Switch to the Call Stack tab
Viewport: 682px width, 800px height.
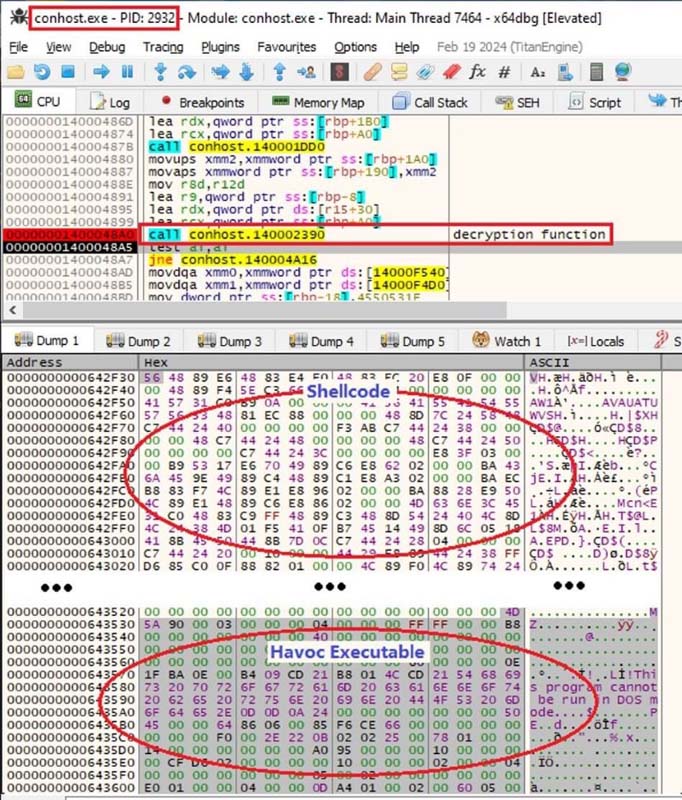point(430,102)
